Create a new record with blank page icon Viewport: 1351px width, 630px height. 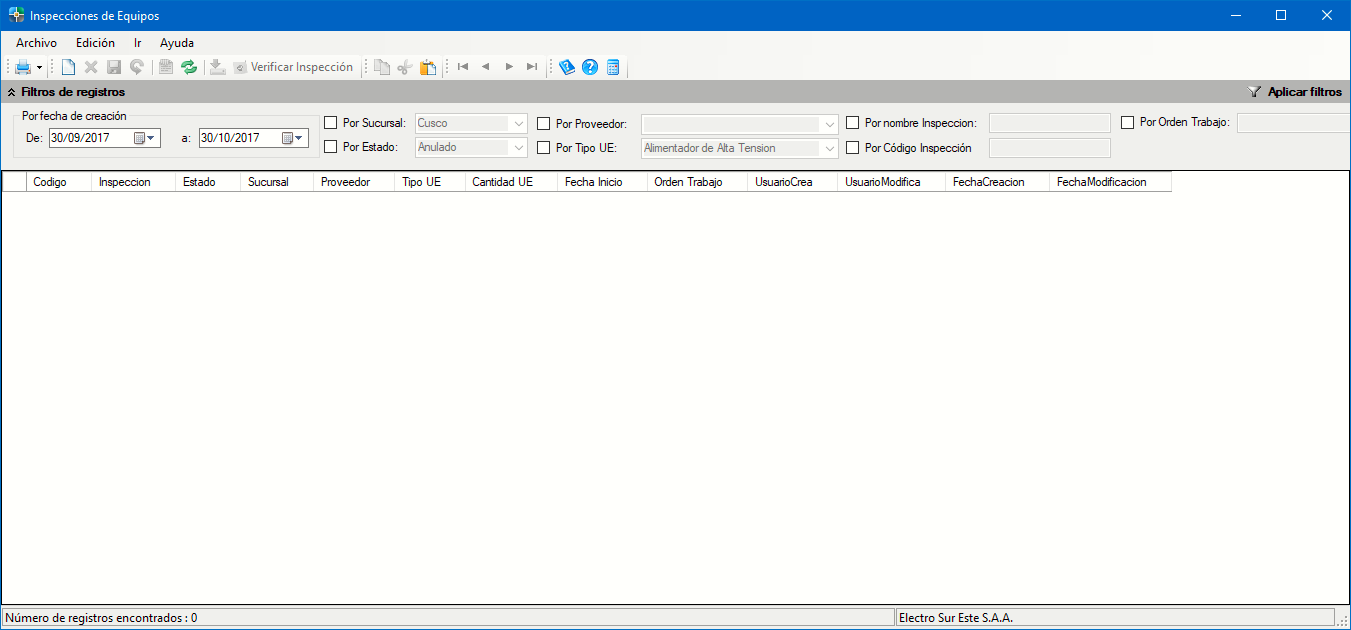(68, 67)
